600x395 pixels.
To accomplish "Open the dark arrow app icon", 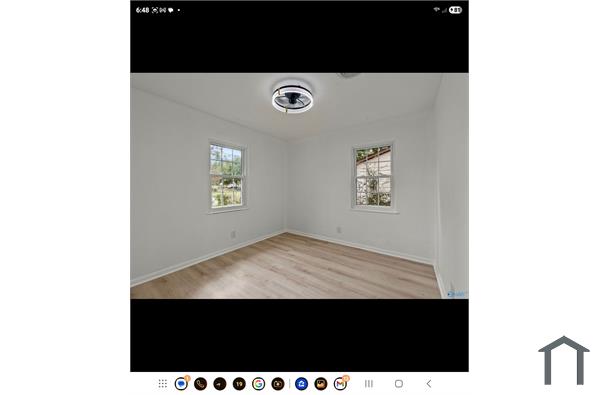I will pos(220,384).
